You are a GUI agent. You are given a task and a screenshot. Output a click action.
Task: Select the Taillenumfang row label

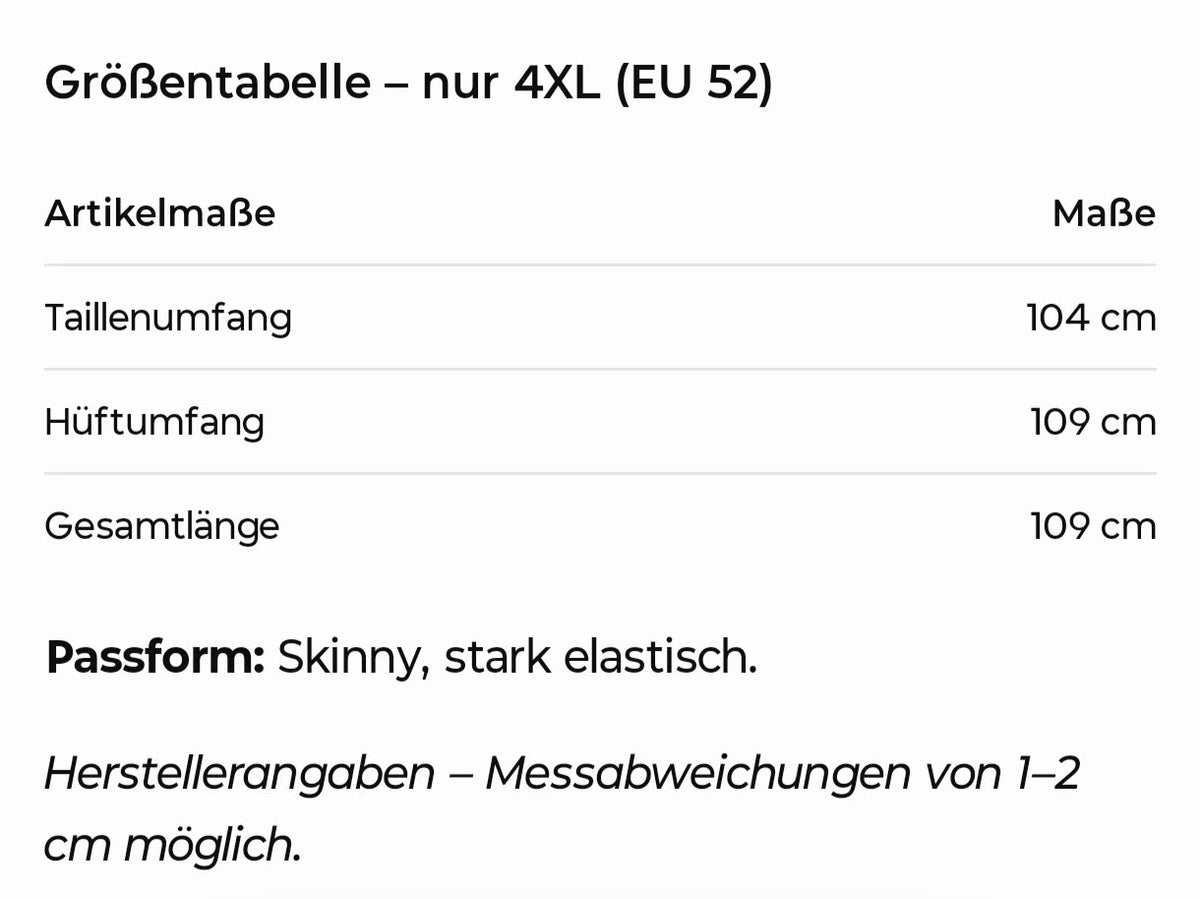coord(168,318)
